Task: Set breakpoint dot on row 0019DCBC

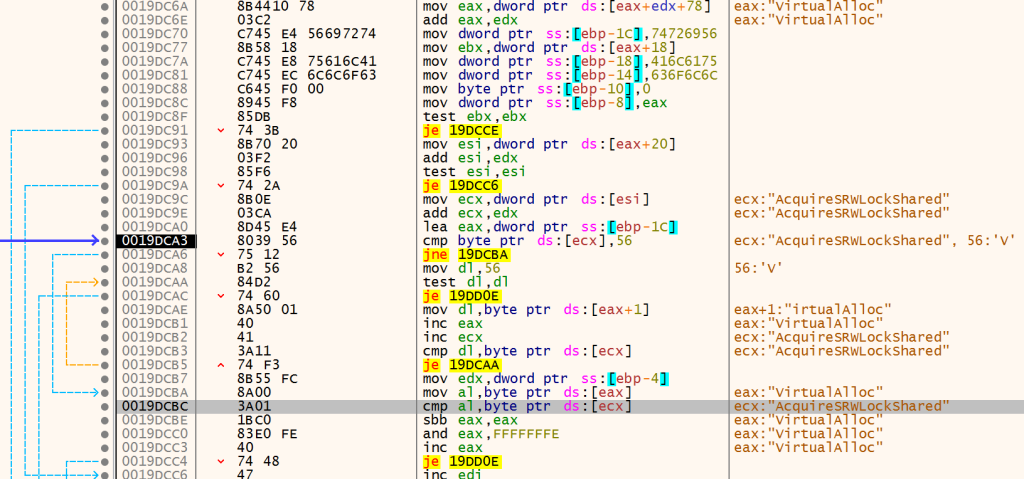Action: point(105,407)
